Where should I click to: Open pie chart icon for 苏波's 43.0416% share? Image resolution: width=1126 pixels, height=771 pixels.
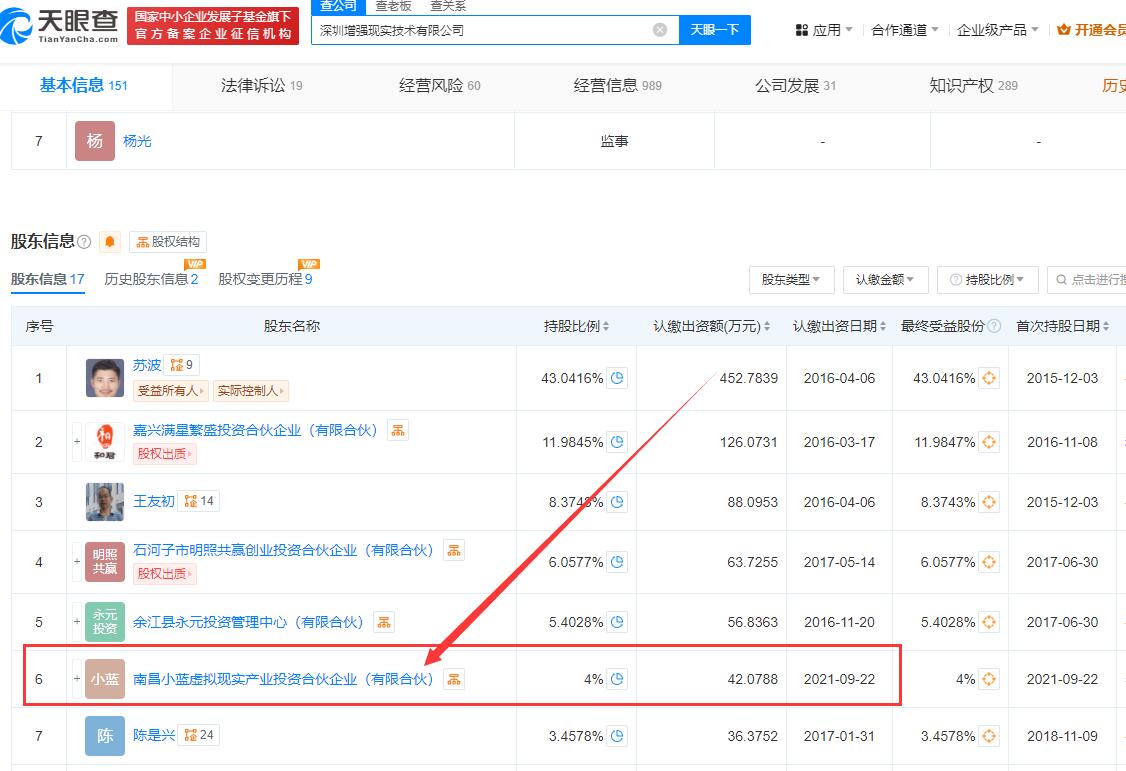[x=617, y=378]
